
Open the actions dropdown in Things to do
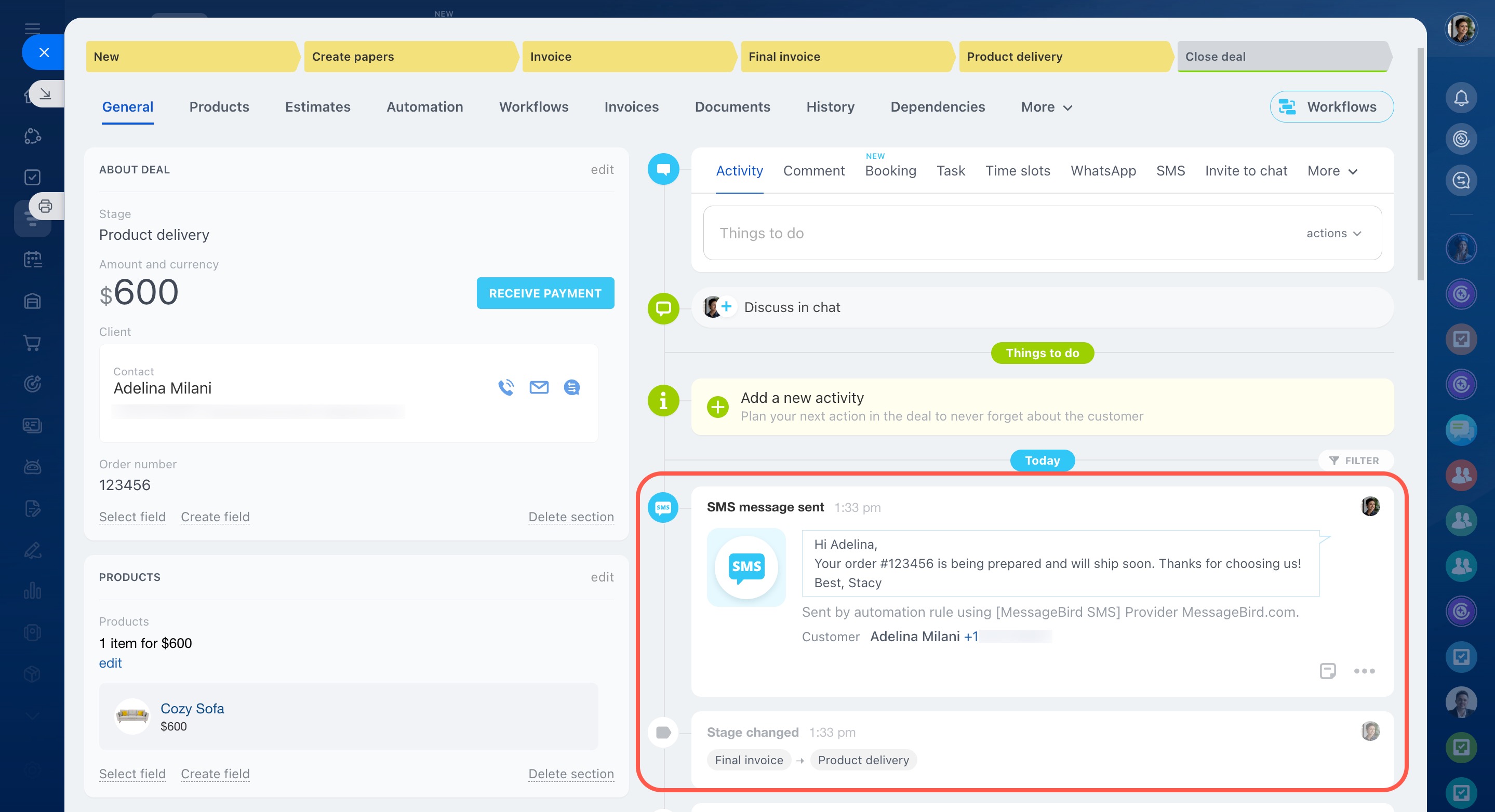tap(1333, 233)
